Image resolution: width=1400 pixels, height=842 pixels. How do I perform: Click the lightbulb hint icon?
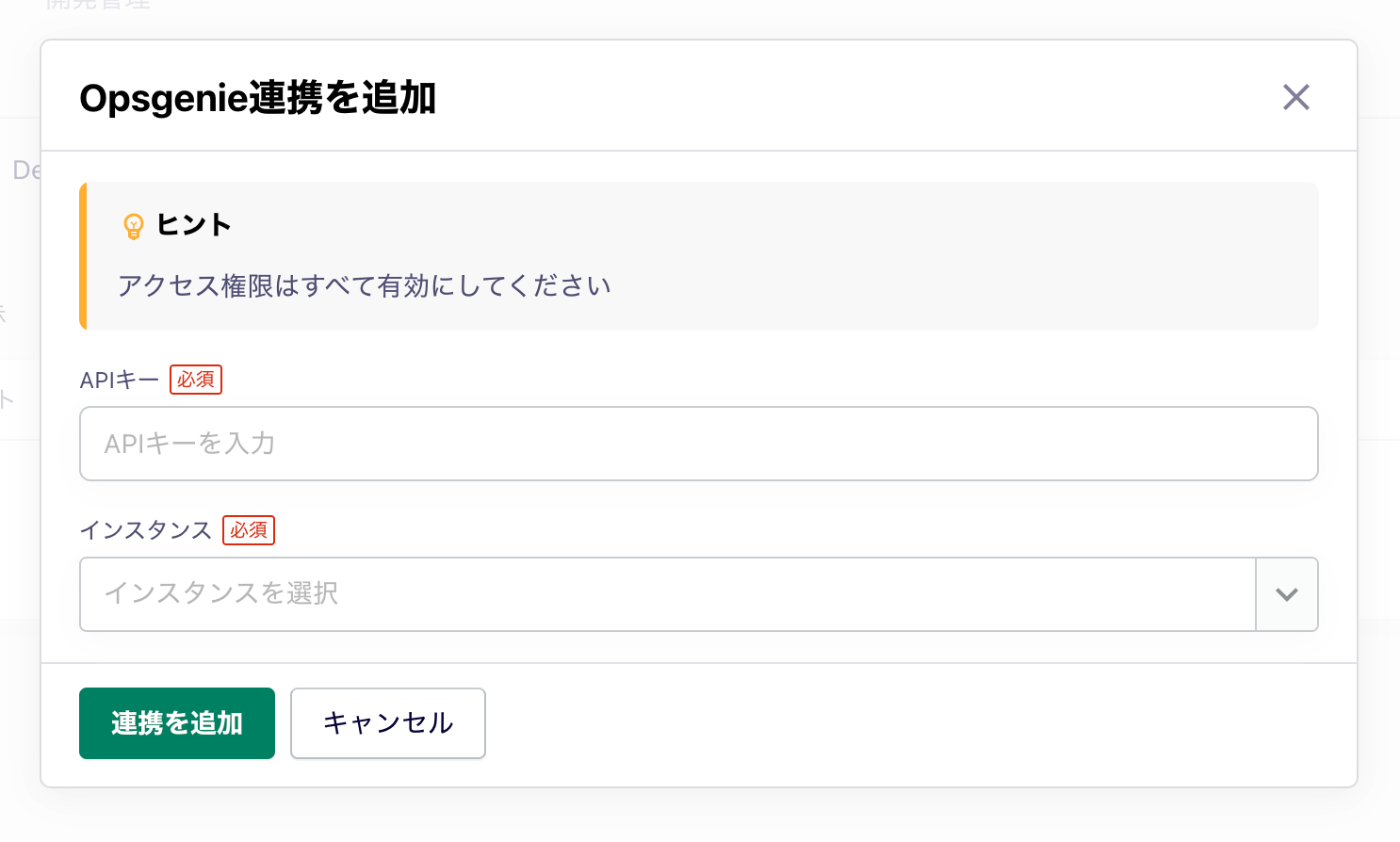(x=134, y=226)
